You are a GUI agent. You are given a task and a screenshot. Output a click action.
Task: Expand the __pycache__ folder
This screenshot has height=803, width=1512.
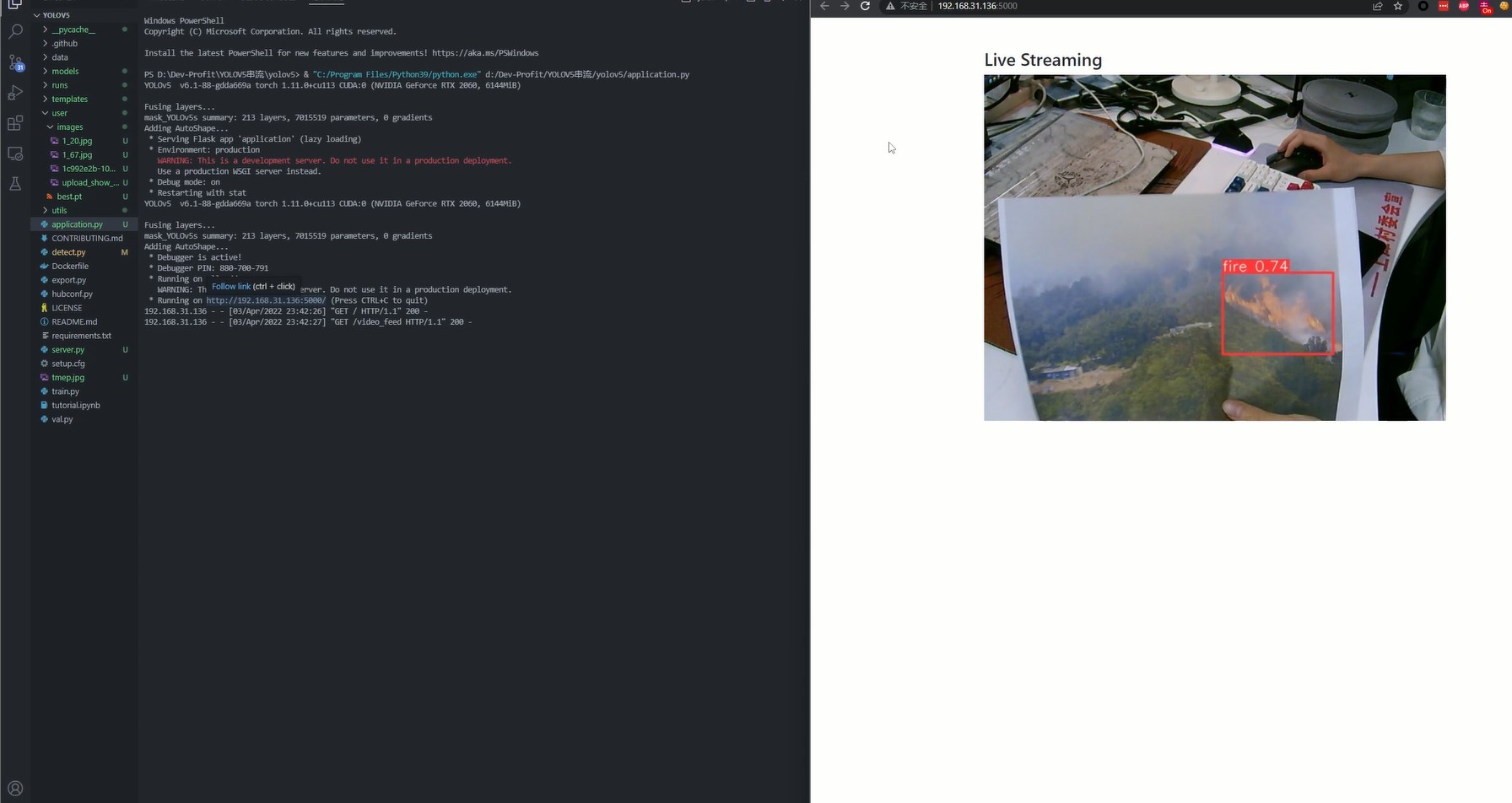pyautogui.click(x=84, y=30)
